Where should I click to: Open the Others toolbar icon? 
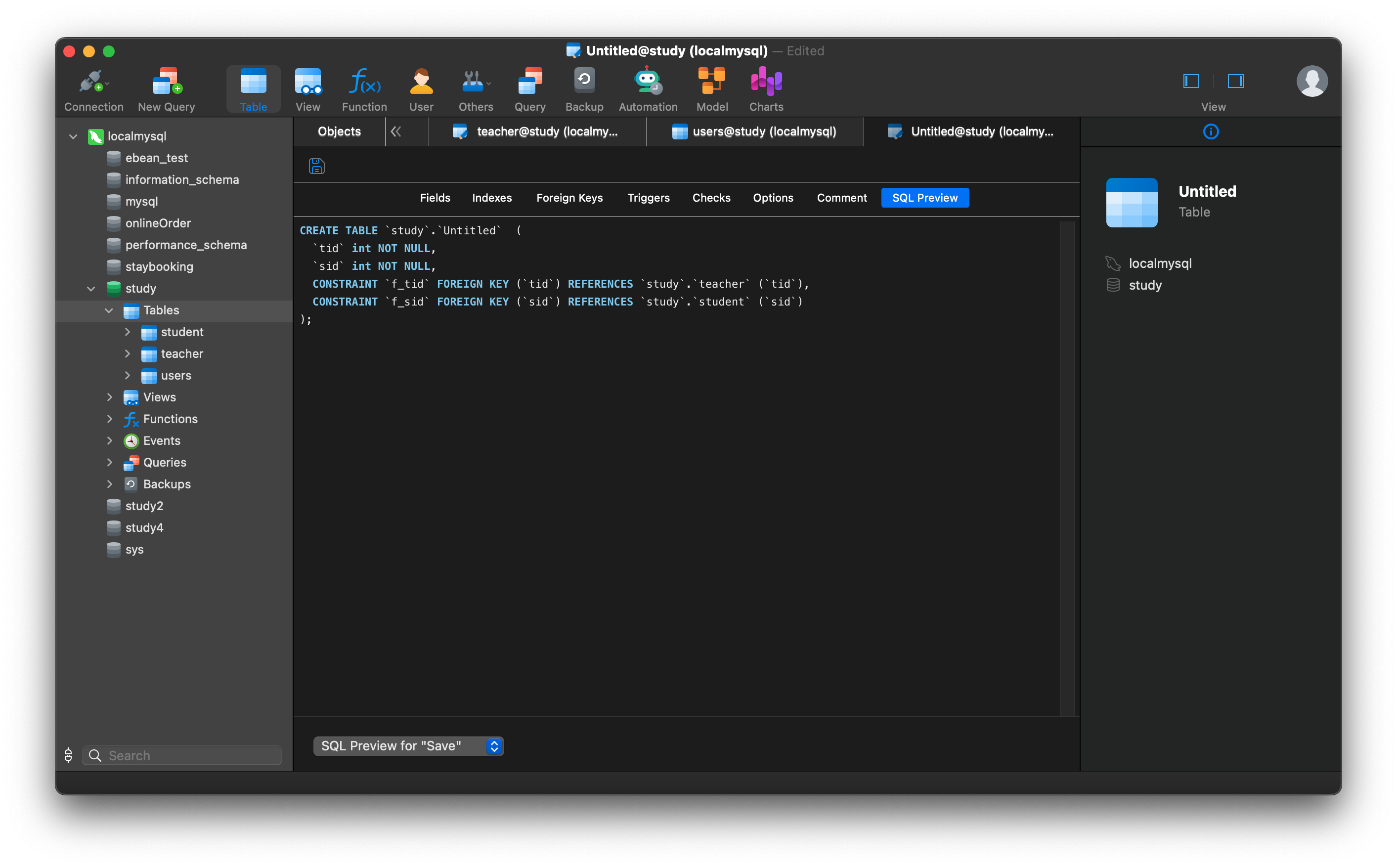pos(476,89)
